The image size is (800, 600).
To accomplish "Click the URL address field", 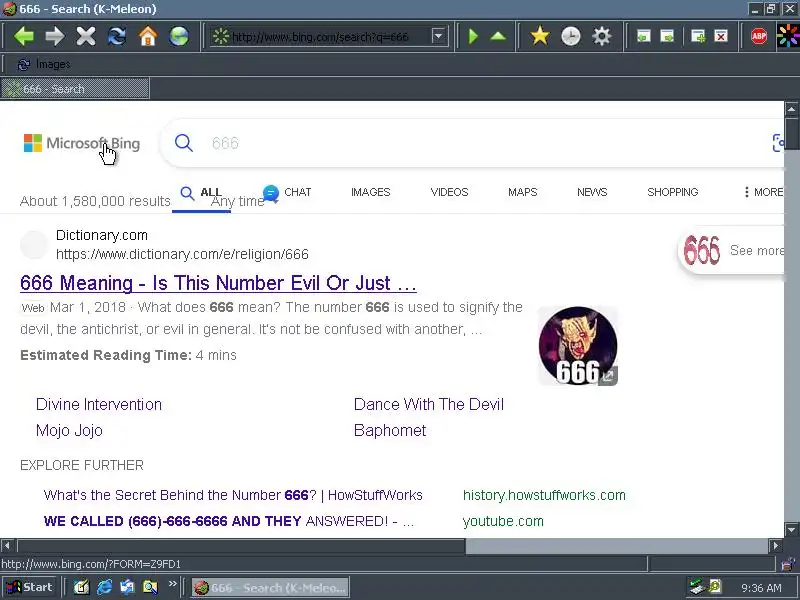I will [329, 37].
